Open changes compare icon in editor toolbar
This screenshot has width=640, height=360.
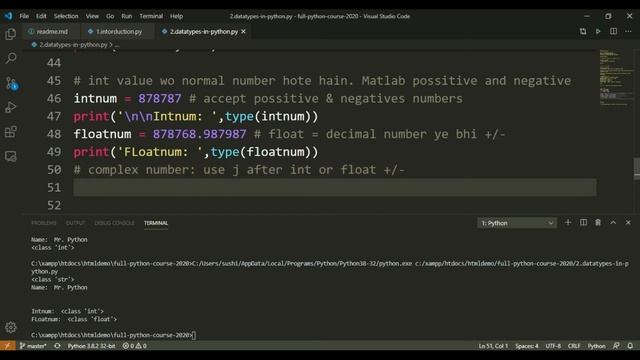click(x=583, y=31)
